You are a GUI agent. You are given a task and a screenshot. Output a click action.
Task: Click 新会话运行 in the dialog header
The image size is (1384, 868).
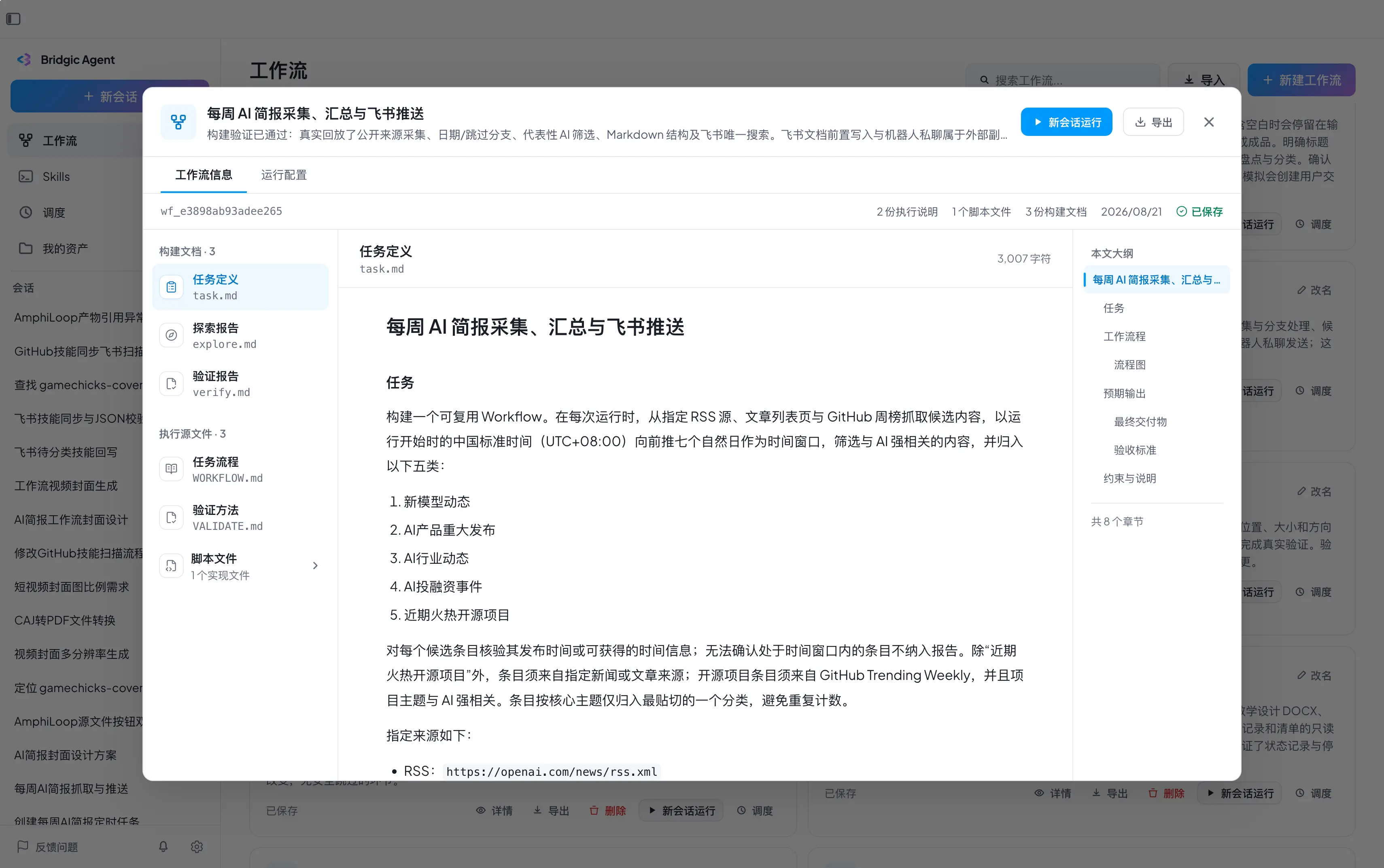[1066, 122]
